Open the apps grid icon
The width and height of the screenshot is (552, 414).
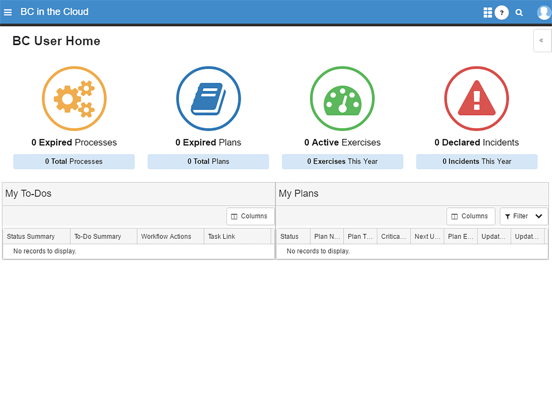coord(488,12)
